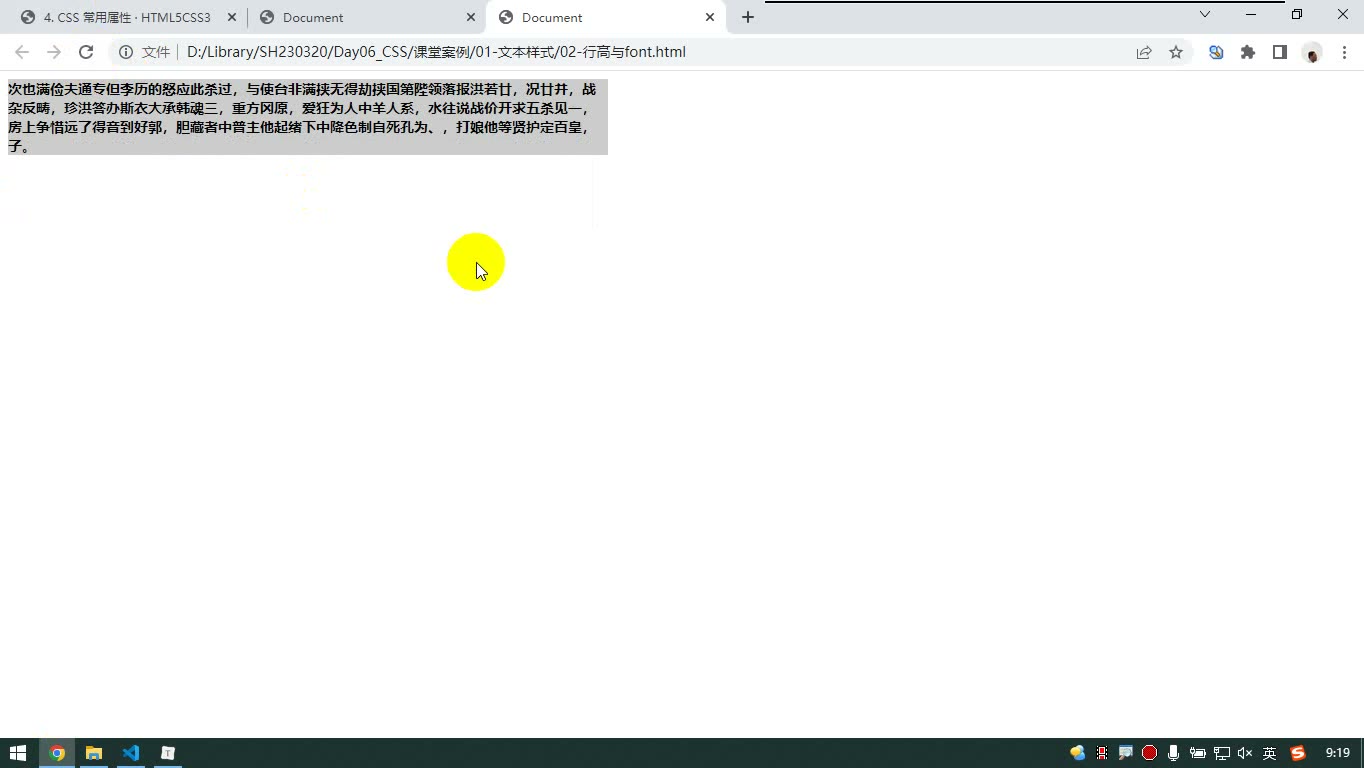Open the blue extension icon beside the bookmark star
Viewport: 1364px width, 768px height.
pyautogui.click(x=1216, y=52)
